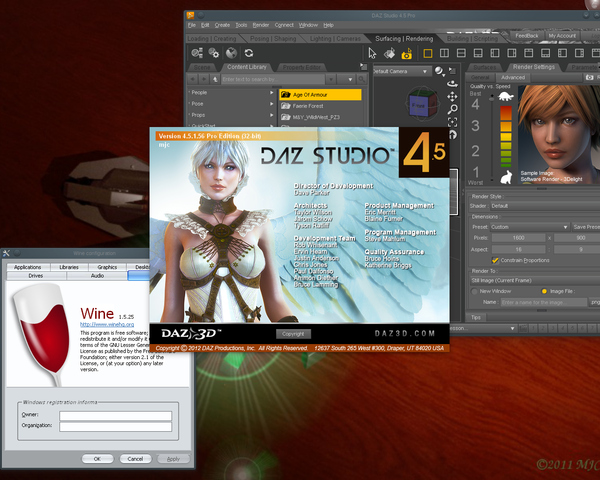Click the turtle best-quality icon

click(506, 96)
